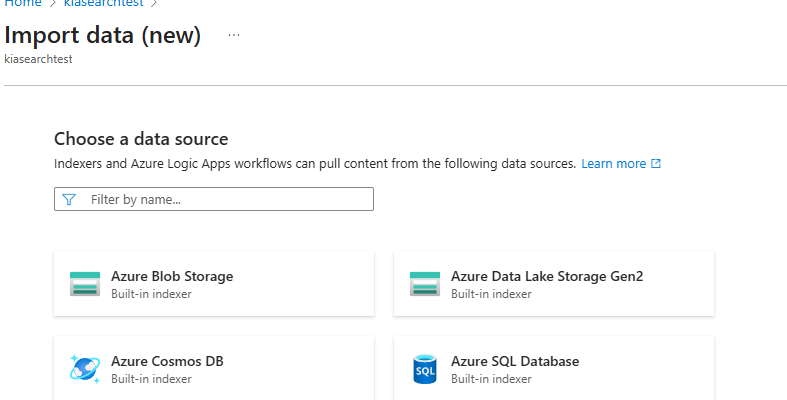
Task: Open the Learn more link
Action: click(x=613, y=164)
